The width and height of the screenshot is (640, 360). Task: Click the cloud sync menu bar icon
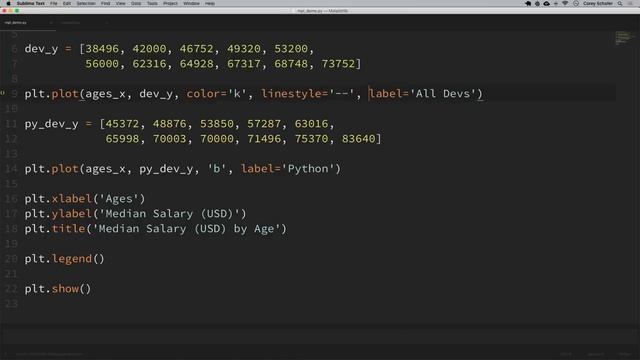click(547, 3)
